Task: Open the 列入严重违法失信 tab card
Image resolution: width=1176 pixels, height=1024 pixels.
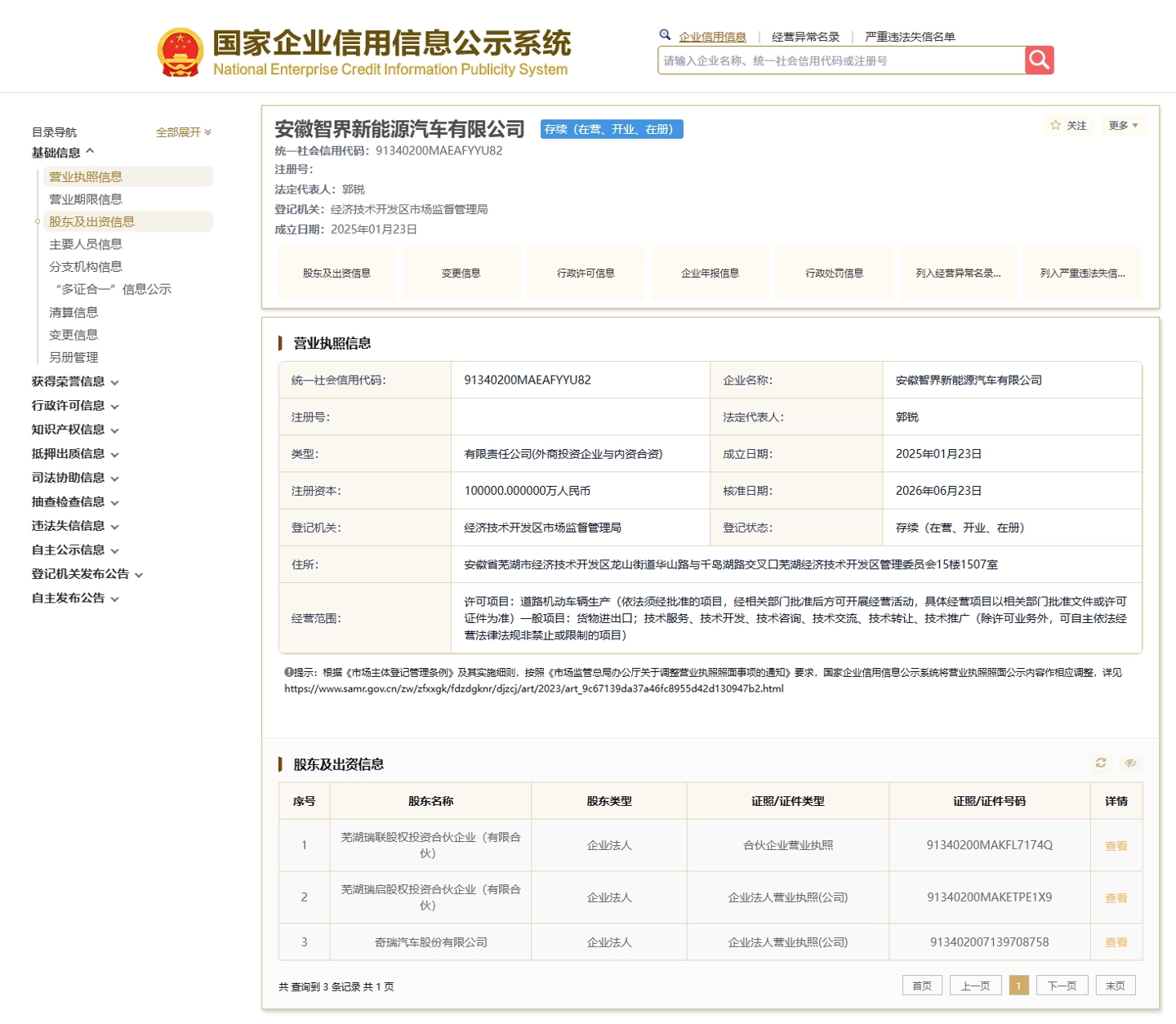Action: tap(1082, 273)
